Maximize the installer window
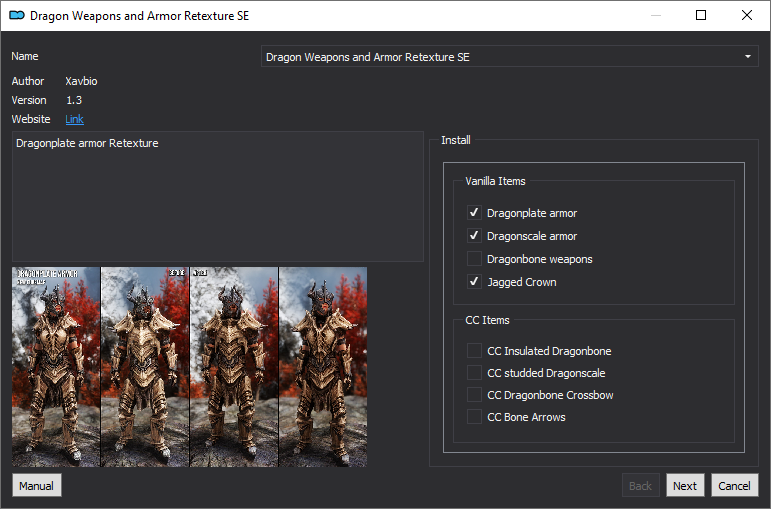The image size is (771, 509). coord(701,15)
